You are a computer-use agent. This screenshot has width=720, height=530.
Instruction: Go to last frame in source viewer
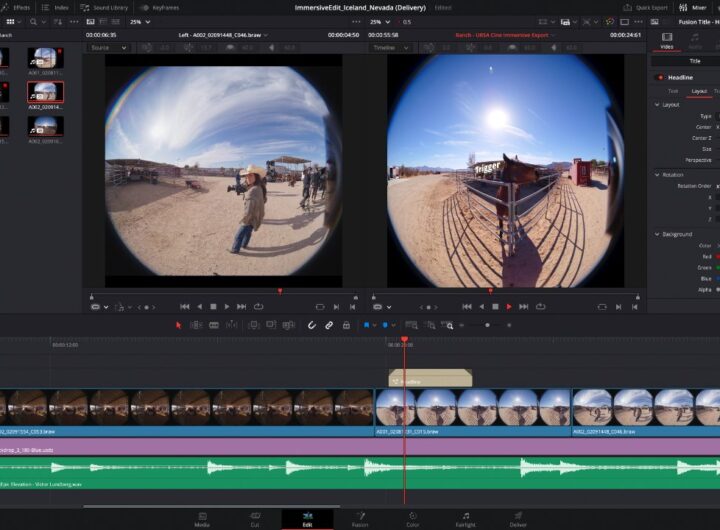pos(242,306)
